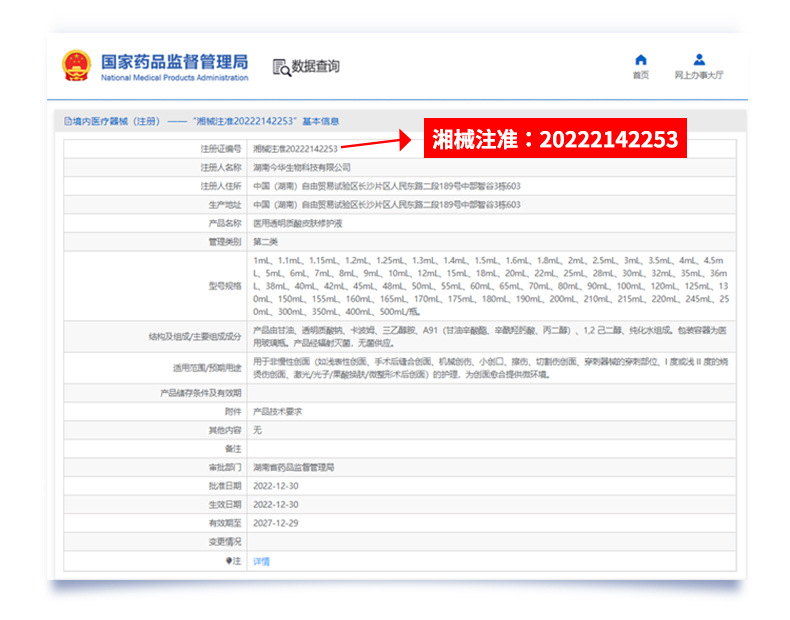Open 网上办事大厅 text label

tap(699, 76)
